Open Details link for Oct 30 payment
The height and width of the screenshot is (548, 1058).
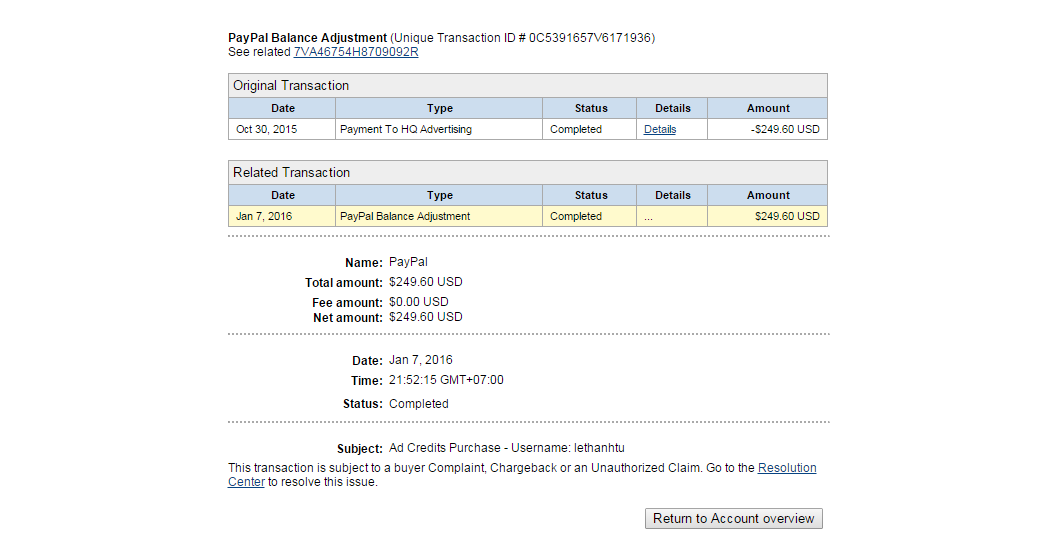coord(660,129)
